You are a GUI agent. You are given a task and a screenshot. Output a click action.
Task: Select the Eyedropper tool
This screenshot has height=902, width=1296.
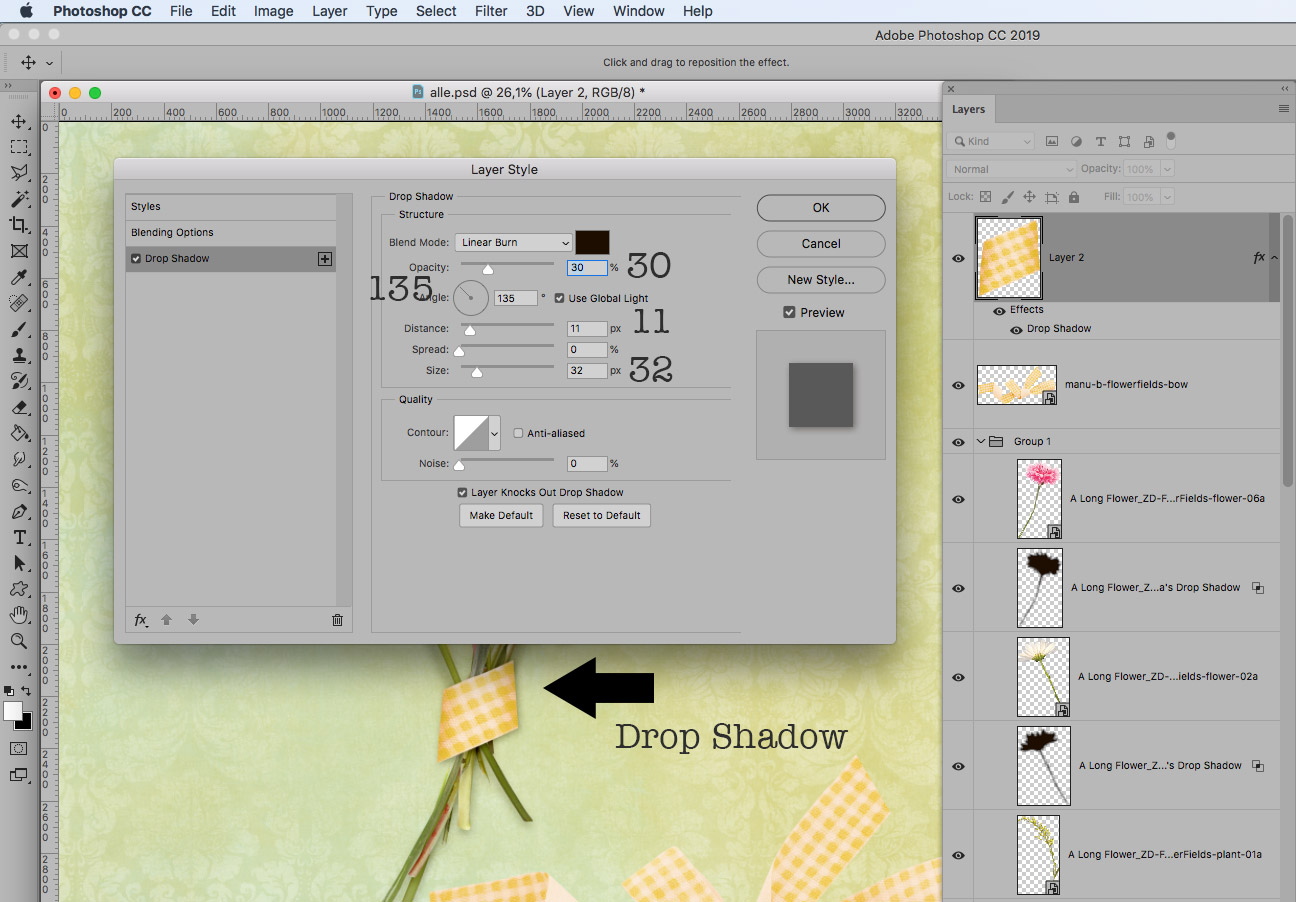click(x=19, y=278)
